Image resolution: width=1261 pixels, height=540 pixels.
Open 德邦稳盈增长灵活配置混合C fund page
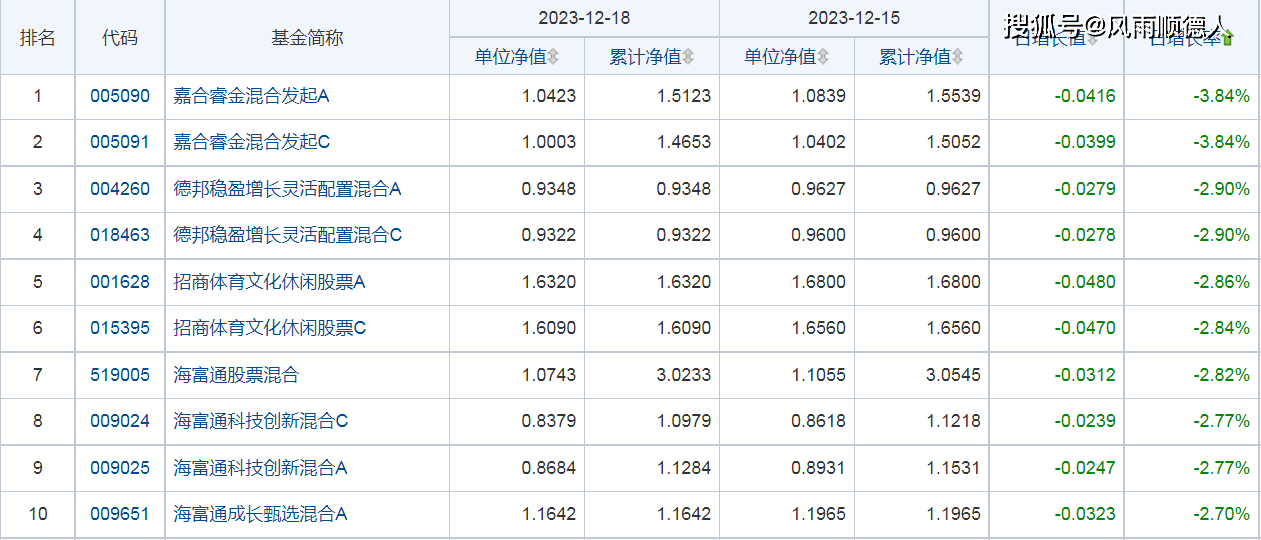pos(288,235)
